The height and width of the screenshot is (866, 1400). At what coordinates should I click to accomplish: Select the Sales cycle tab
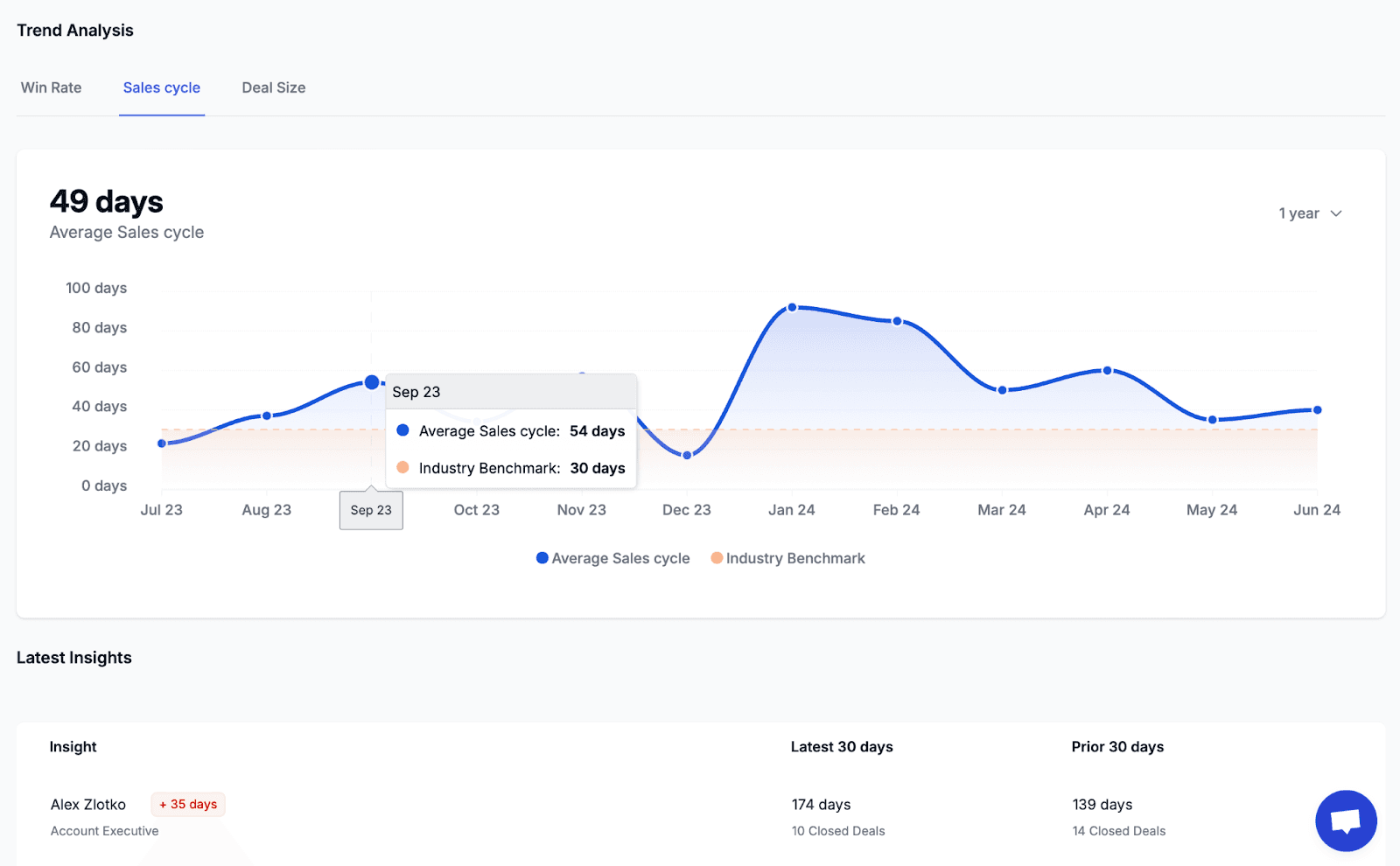[161, 87]
